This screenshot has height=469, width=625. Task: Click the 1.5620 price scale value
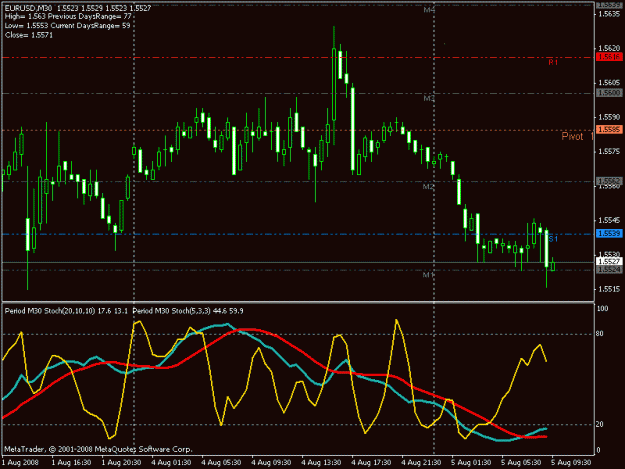pos(609,48)
